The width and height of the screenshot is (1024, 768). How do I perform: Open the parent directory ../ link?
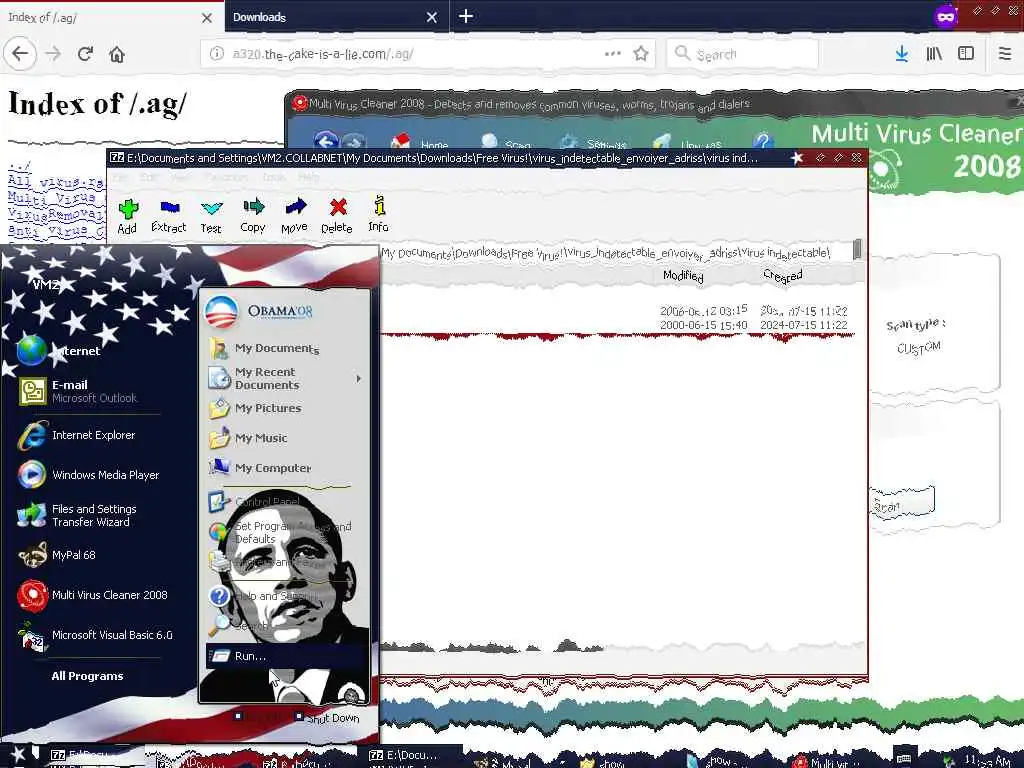pos(19,167)
